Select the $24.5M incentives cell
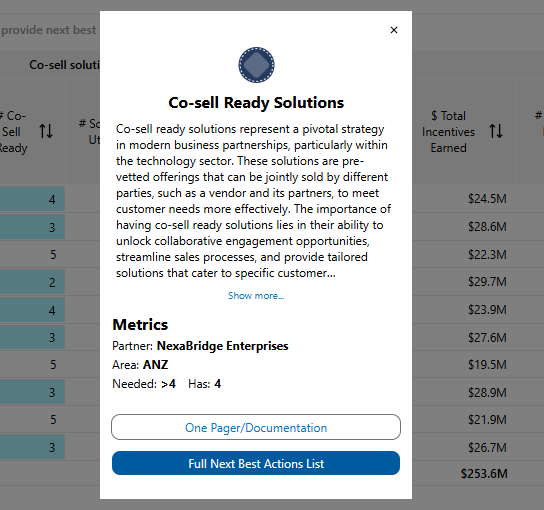544x510 pixels. (487, 199)
